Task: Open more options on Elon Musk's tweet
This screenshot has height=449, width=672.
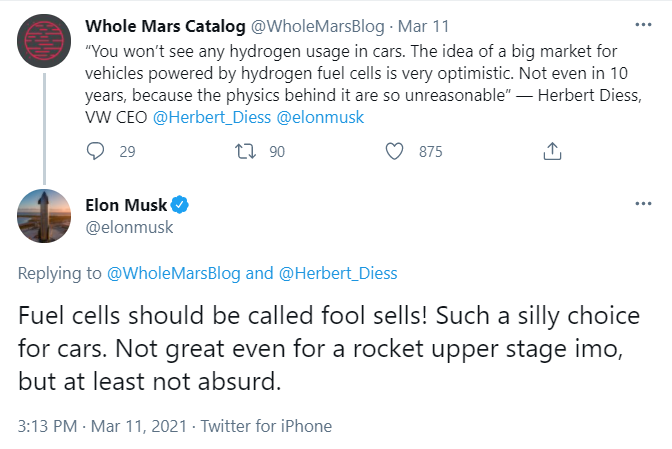Action: coord(644,205)
